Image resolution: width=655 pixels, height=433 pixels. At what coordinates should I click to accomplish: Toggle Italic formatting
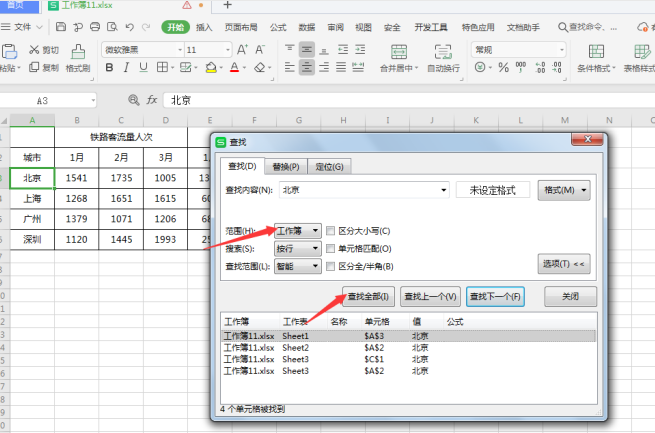(x=126, y=67)
